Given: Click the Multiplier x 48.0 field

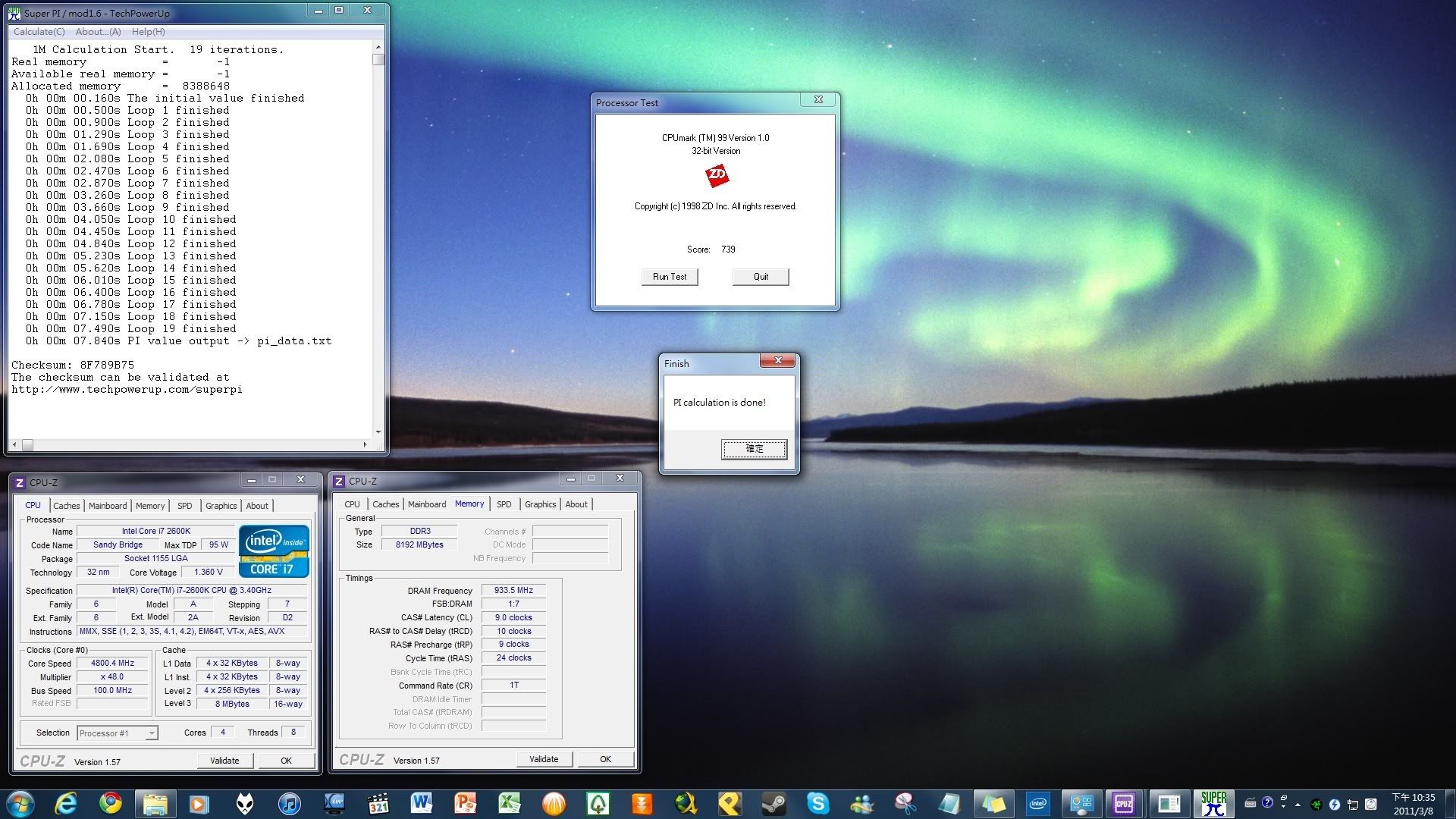Looking at the screenshot, I should point(113,676).
